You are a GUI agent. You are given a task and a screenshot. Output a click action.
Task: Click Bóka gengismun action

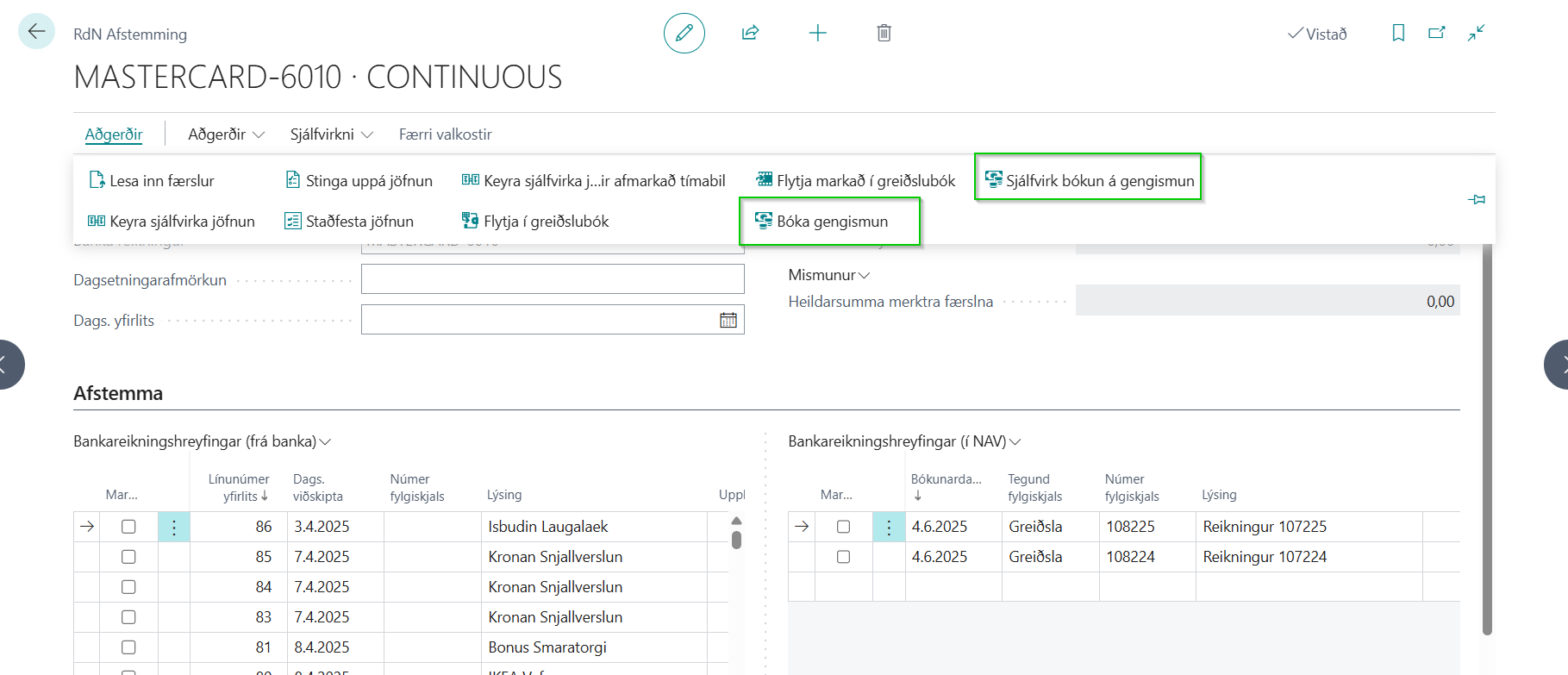click(830, 222)
